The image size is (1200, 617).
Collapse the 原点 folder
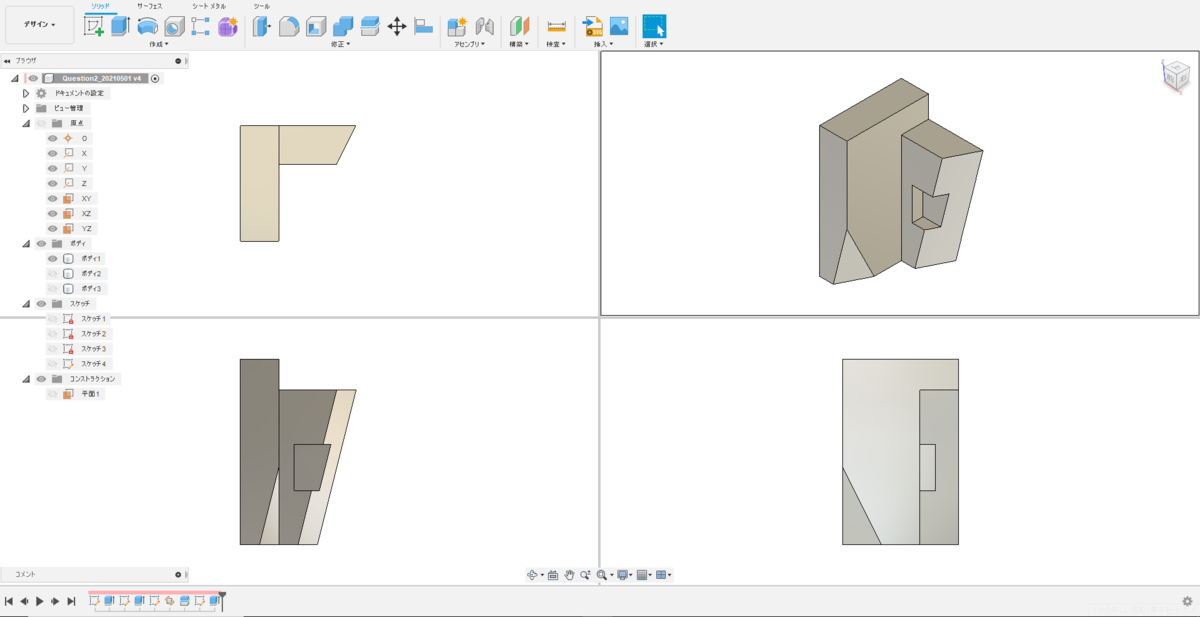click(x=26, y=123)
